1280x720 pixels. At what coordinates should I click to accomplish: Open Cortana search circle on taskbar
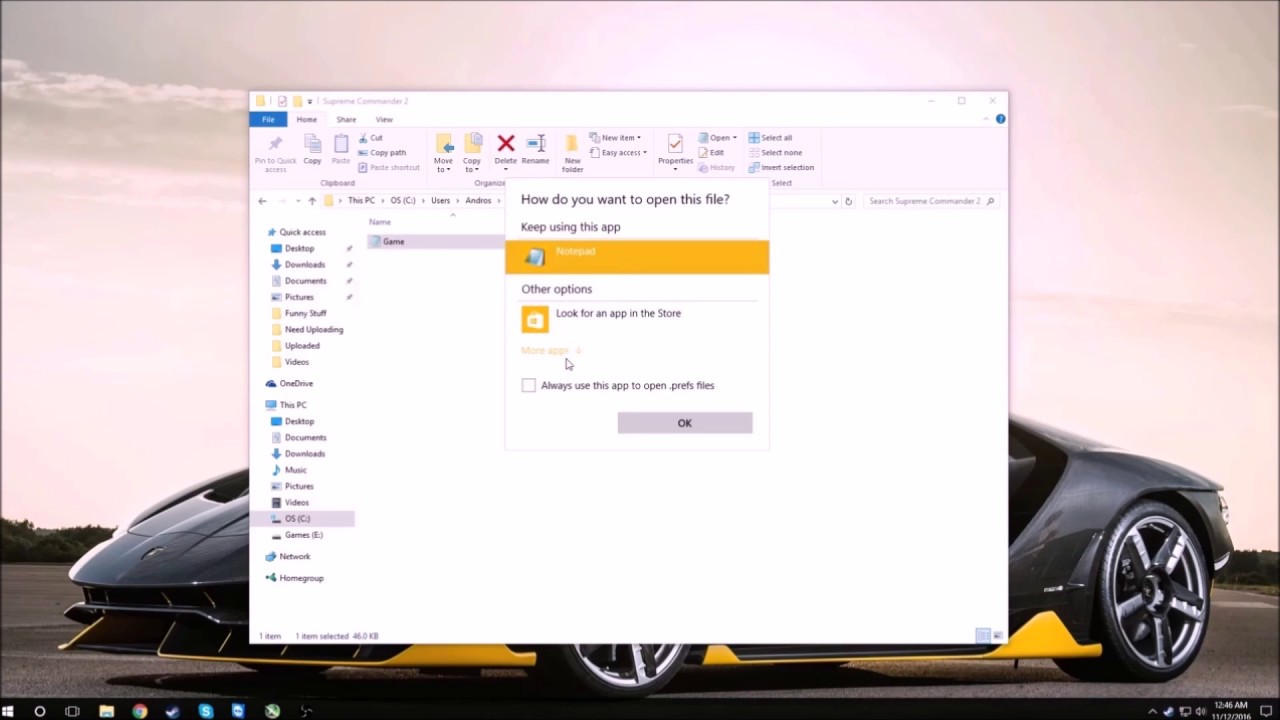pos(39,711)
